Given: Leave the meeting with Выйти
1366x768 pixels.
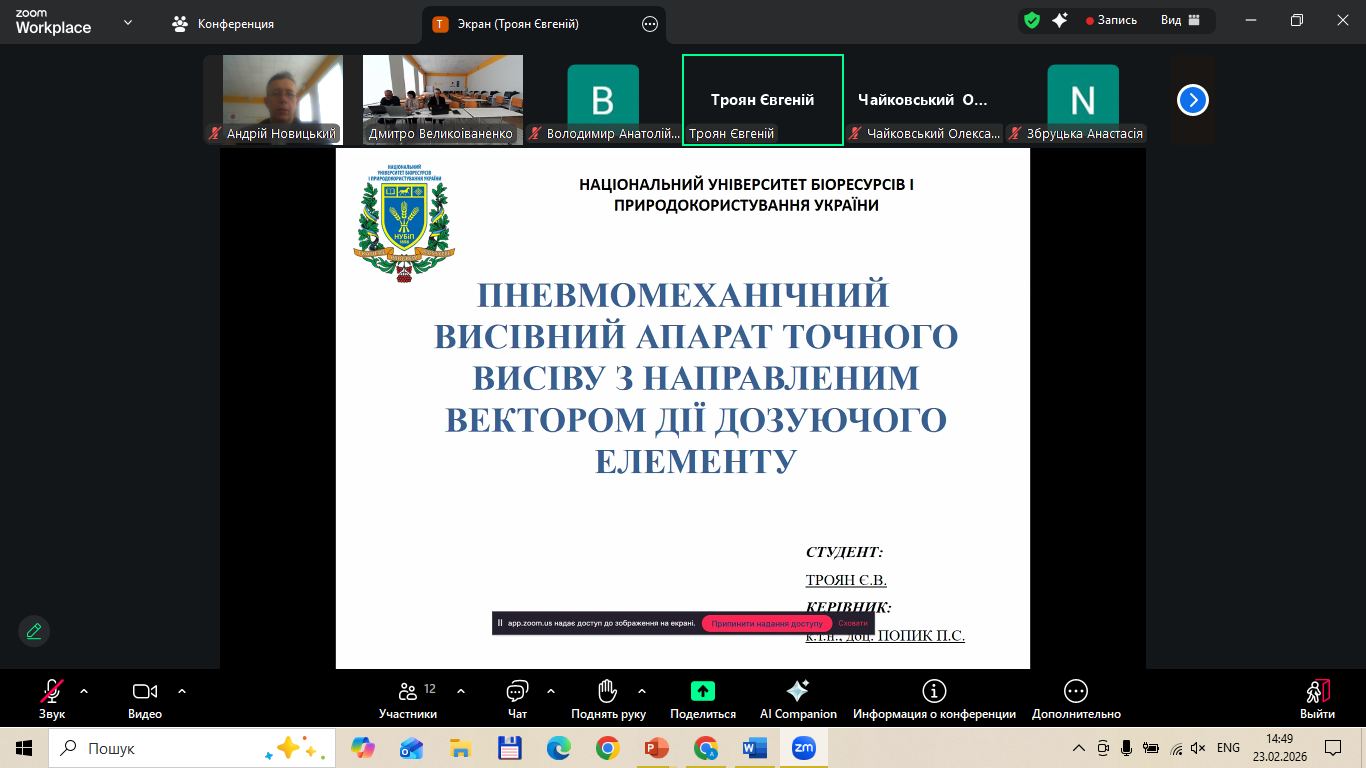Looking at the screenshot, I should (x=1317, y=699).
